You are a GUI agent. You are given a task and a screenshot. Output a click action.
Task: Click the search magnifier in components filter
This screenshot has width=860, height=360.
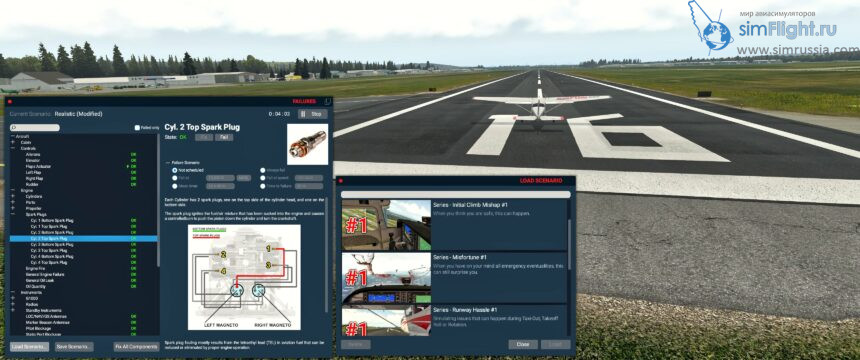(13, 128)
